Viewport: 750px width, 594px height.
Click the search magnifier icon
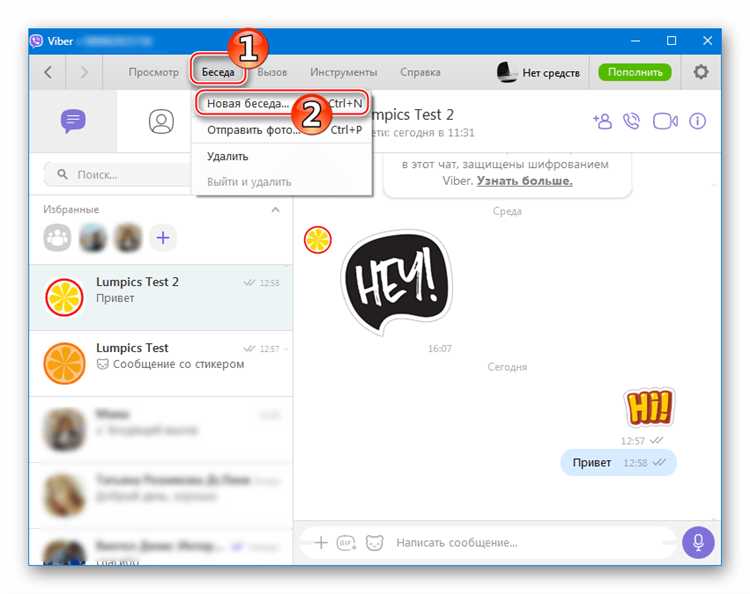62,174
